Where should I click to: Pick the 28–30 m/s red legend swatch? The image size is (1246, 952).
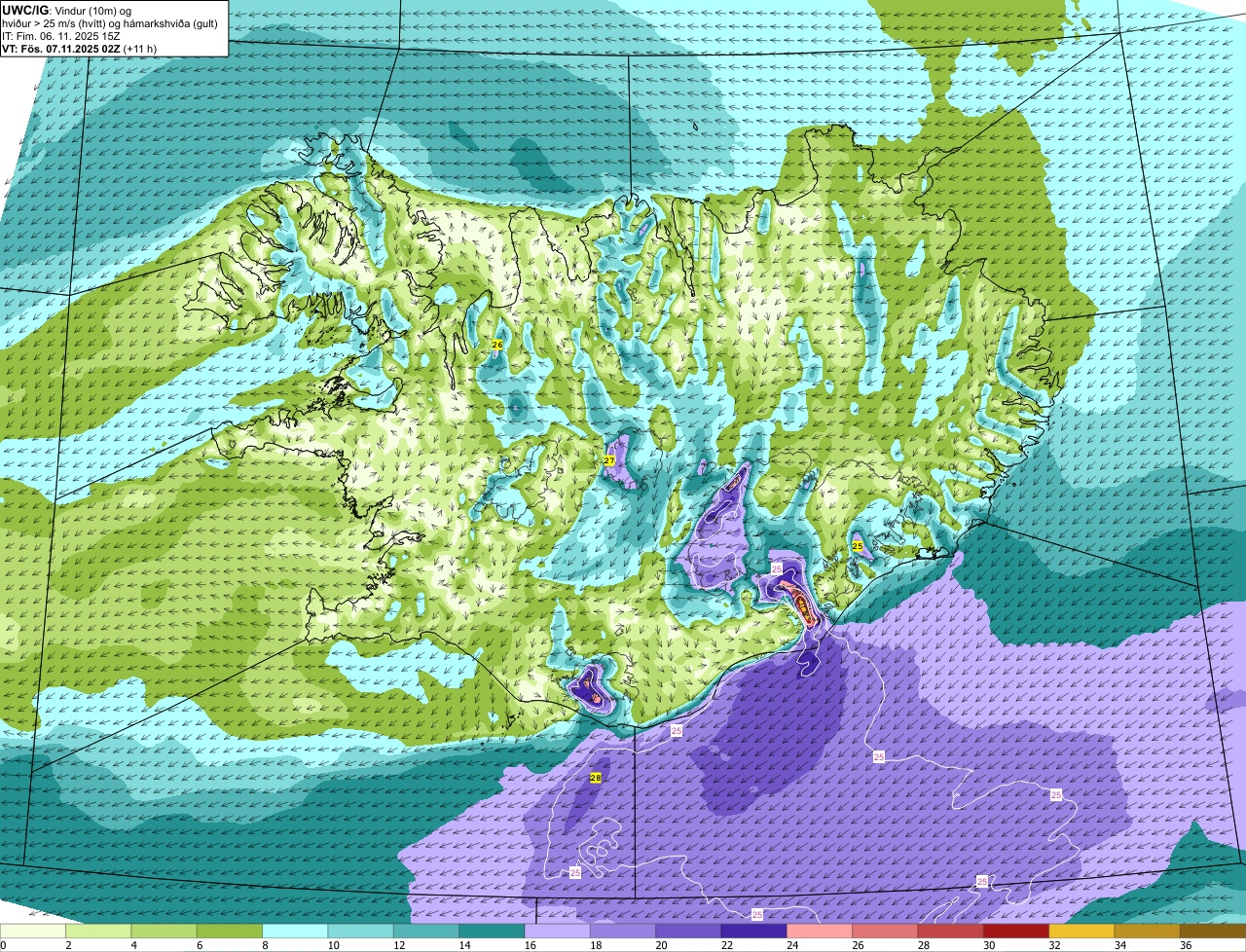point(950,931)
